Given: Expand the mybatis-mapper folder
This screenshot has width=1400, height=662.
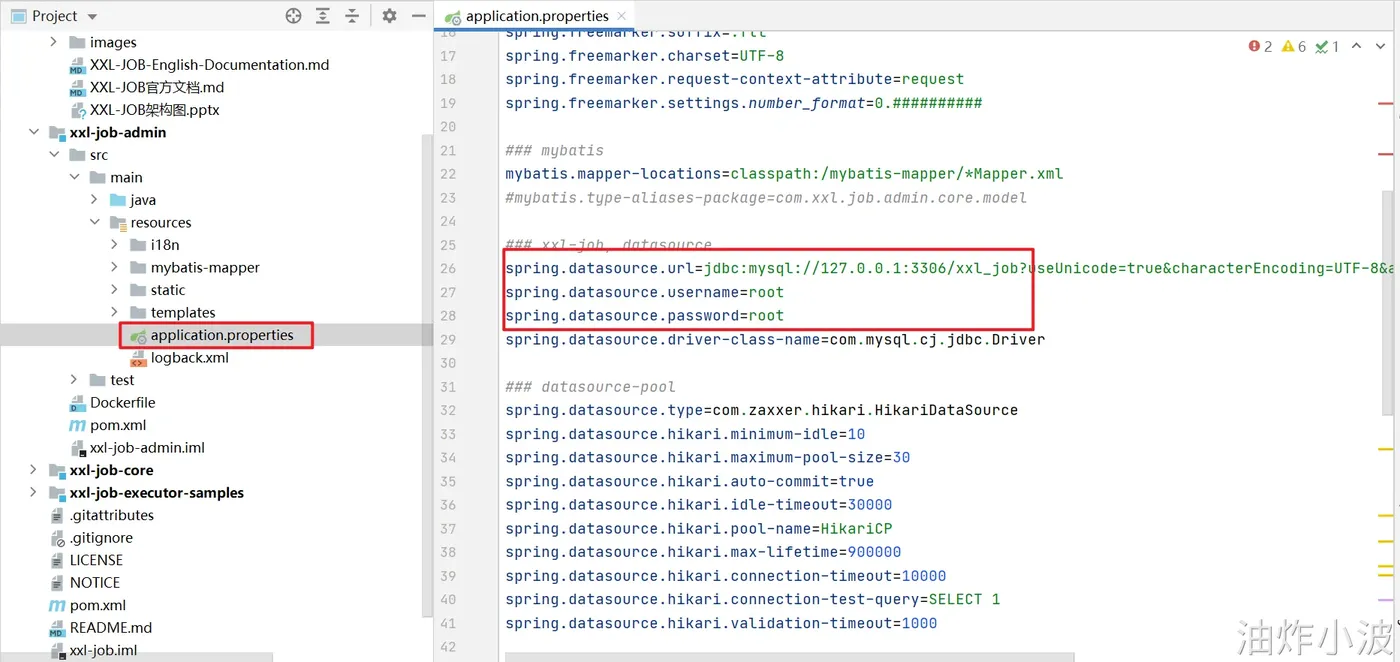Looking at the screenshot, I should point(115,267).
